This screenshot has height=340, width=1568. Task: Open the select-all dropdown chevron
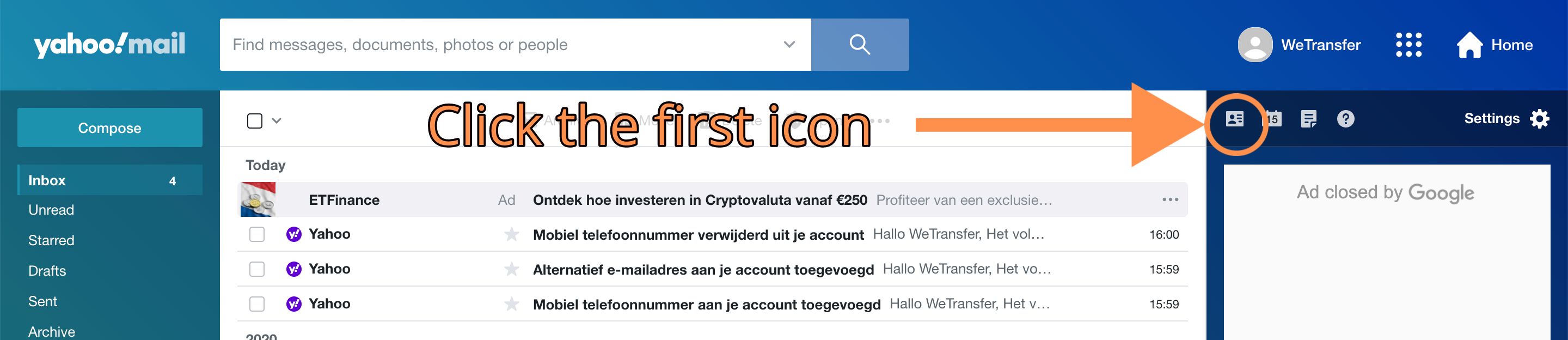pyautogui.click(x=277, y=120)
